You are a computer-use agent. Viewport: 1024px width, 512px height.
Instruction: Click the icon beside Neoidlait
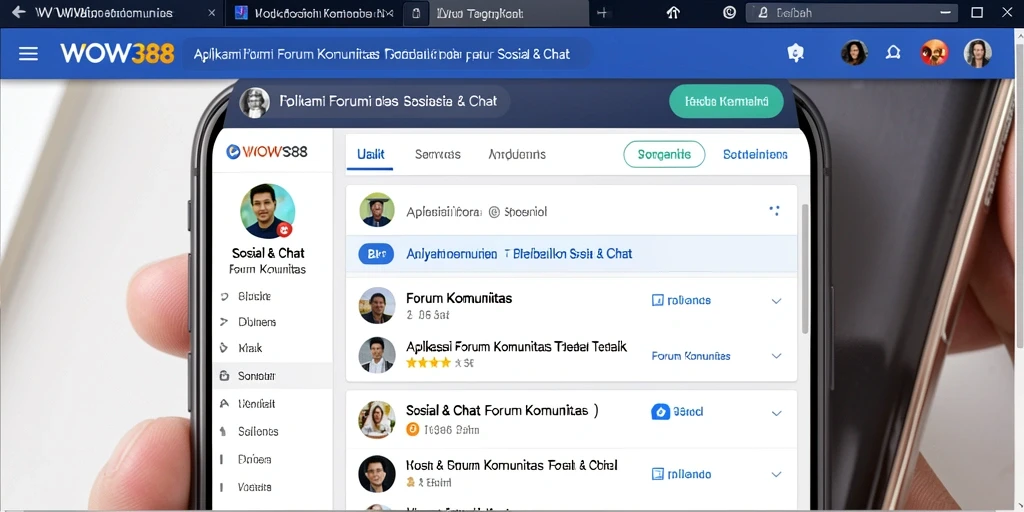pos(224,404)
